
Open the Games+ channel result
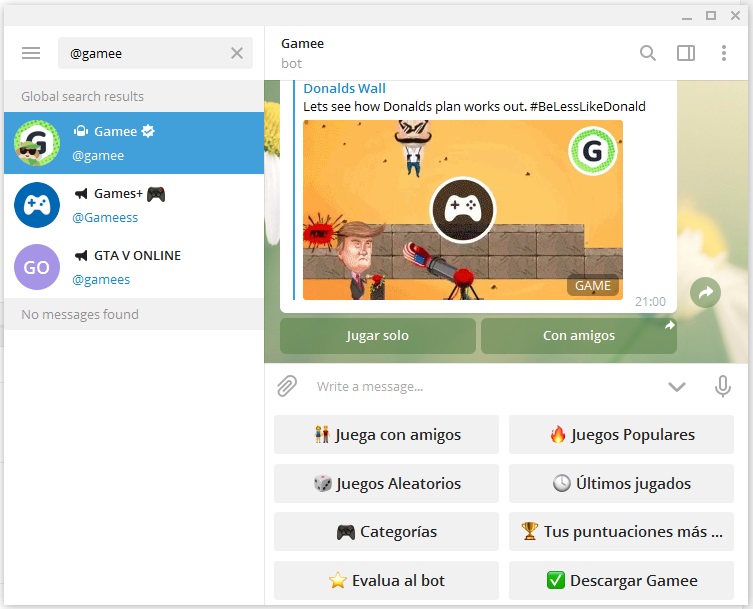(x=134, y=205)
